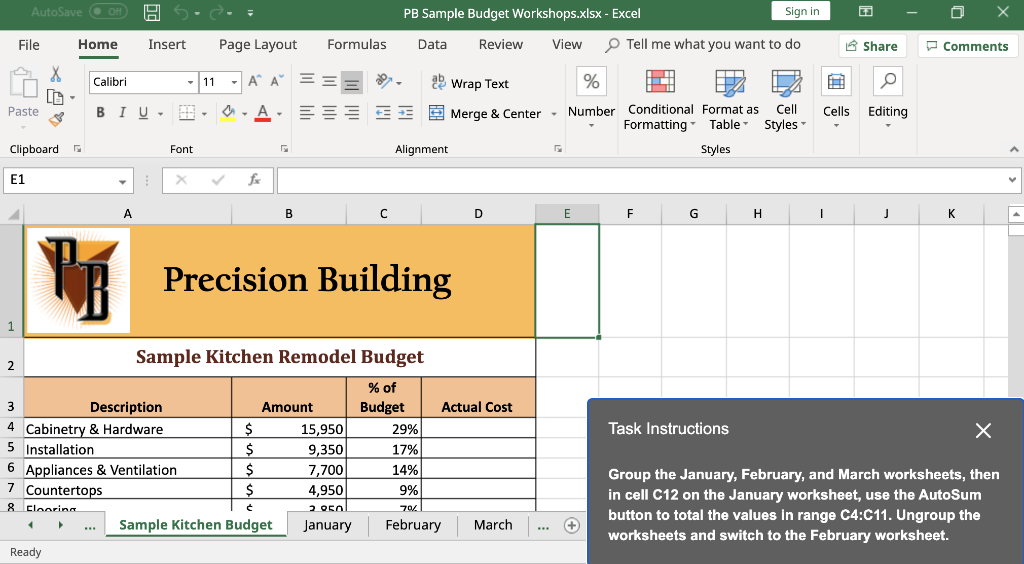Open Alignment settings dialog launcher
The height and width of the screenshot is (564, 1024).
tap(558, 149)
